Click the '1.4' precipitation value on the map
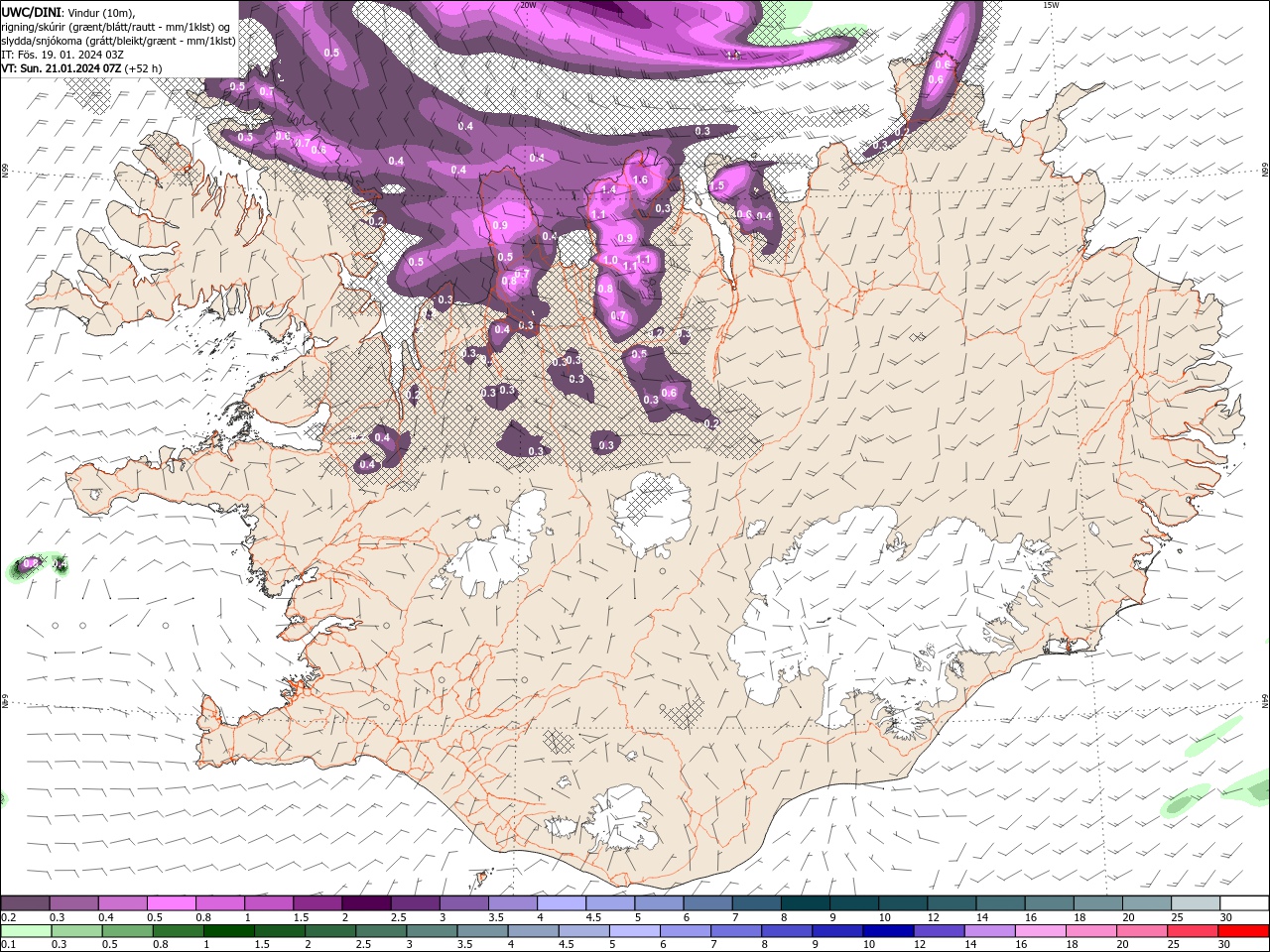 coord(609,189)
